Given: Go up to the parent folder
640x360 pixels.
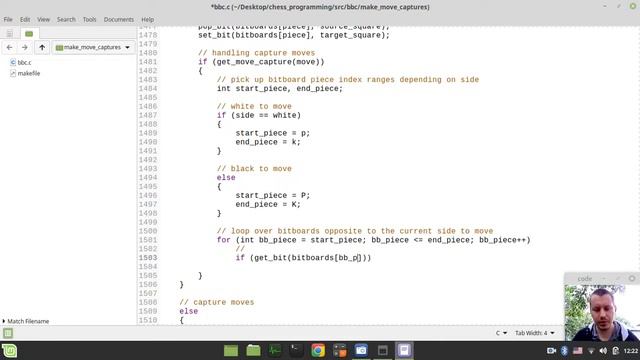Looking at the screenshot, I should click(42, 47).
